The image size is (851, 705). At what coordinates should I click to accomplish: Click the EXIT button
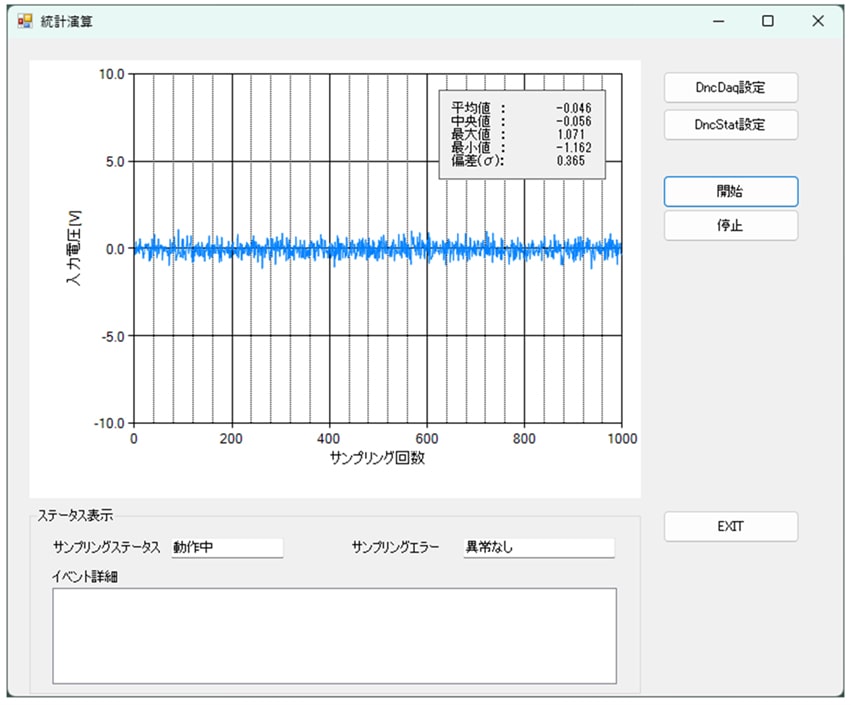730,527
